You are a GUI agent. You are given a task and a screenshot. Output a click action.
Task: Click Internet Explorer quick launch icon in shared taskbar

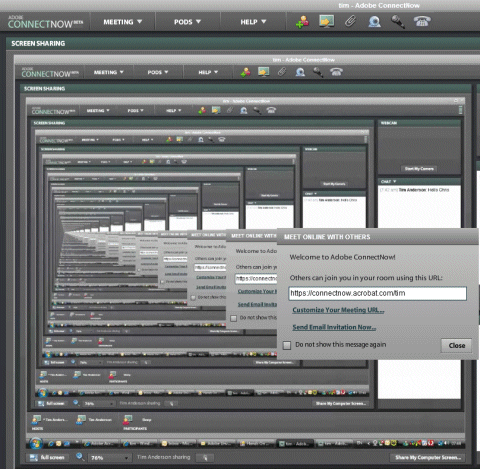[51, 444]
